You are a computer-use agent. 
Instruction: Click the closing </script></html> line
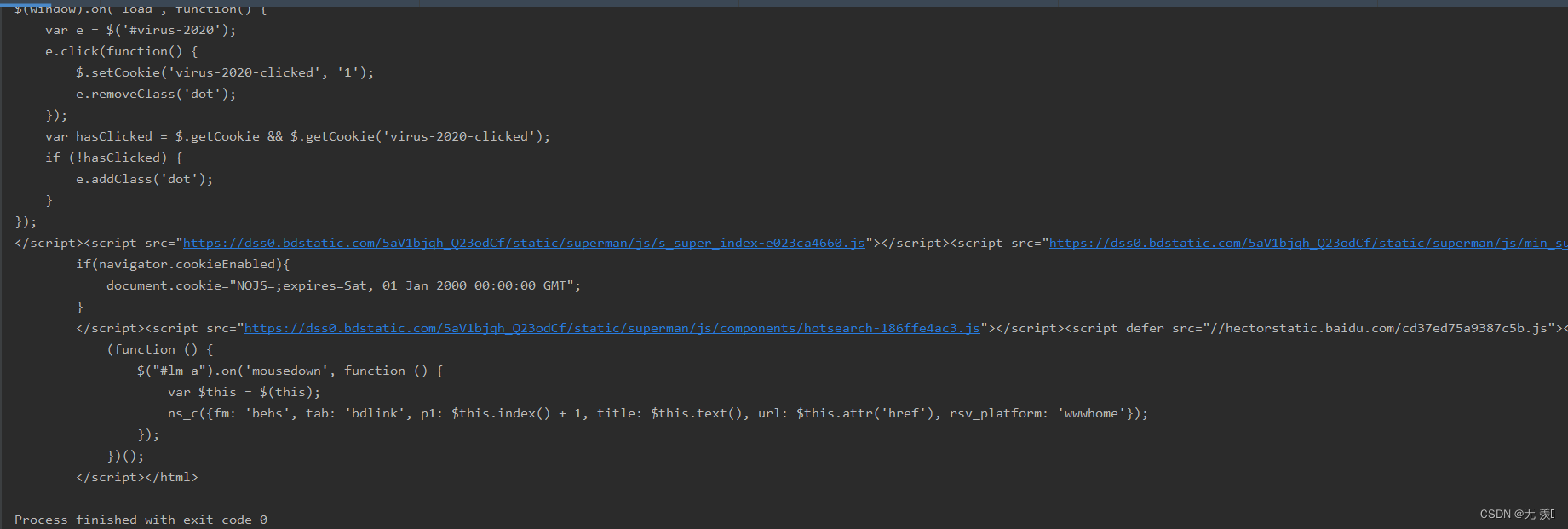tap(136, 477)
